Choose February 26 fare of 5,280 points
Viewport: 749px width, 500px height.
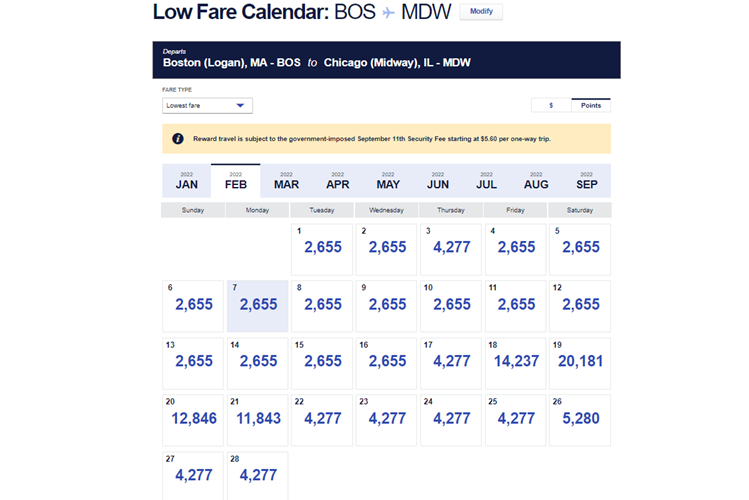click(580, 419)
